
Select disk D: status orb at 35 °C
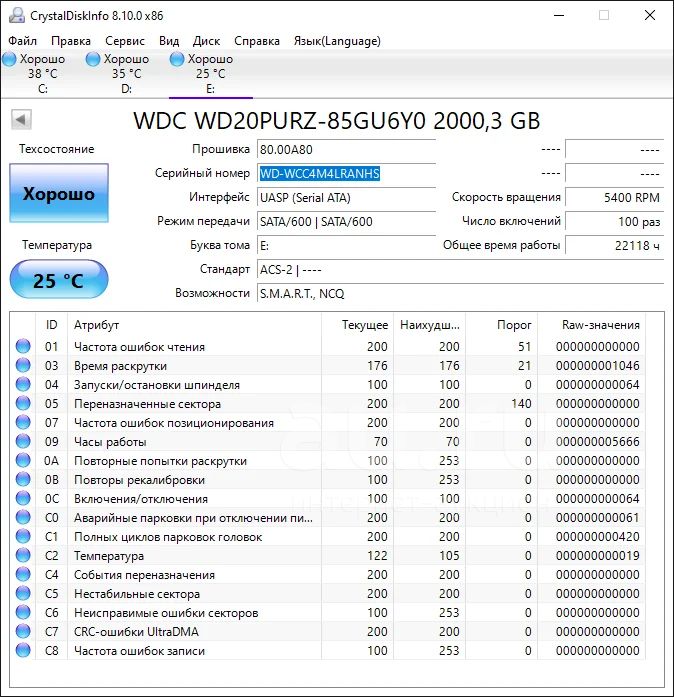pos(93,59)
